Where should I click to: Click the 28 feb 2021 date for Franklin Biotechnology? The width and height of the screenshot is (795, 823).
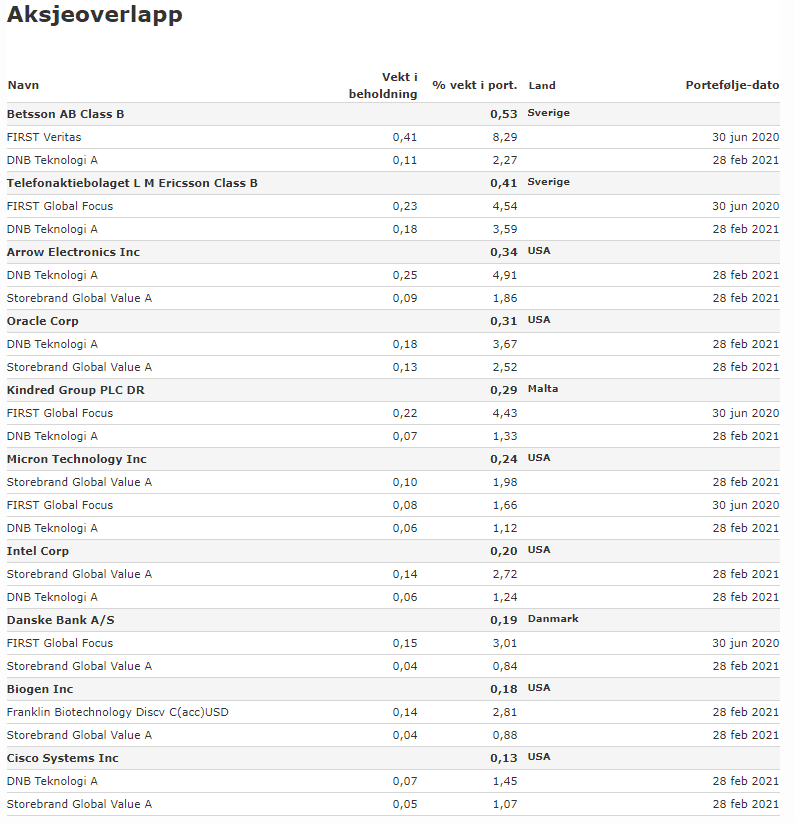[x=746, y=712]
